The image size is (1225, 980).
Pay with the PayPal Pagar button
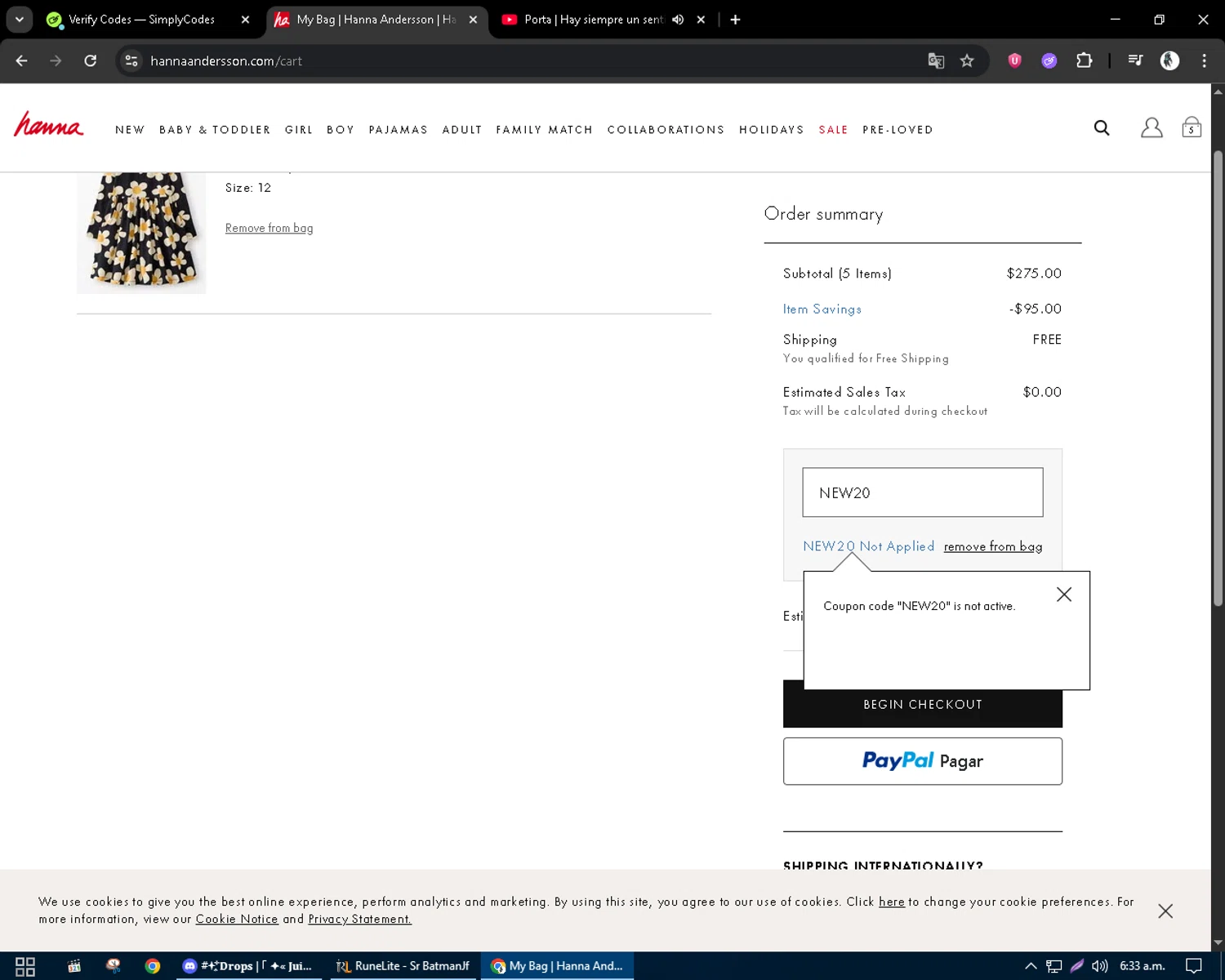(x=923, y=761)
